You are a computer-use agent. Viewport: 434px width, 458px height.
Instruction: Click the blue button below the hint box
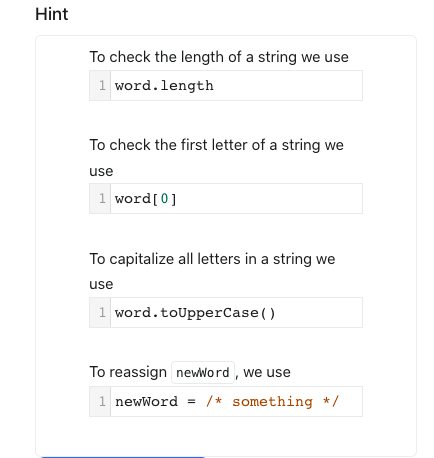(123, 457)
